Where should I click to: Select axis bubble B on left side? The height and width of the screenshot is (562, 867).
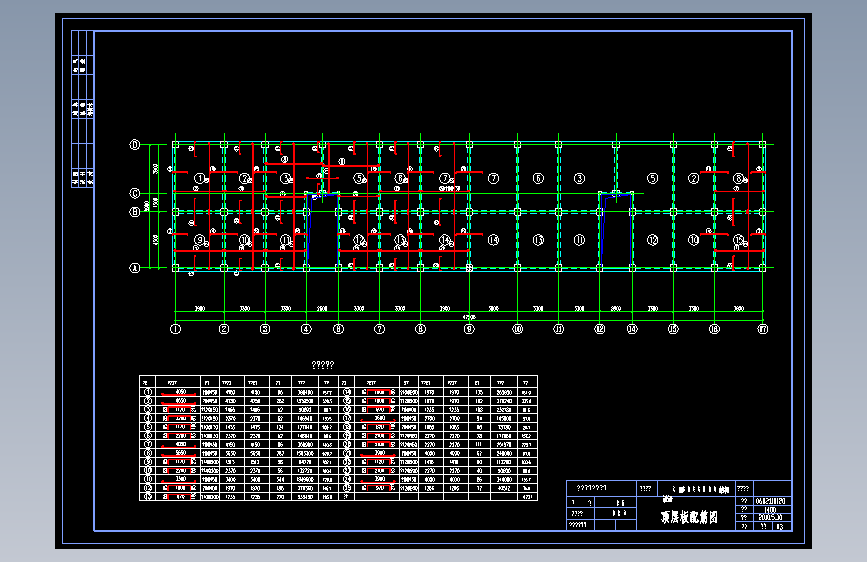pyautogui.click(x=134, y=212)
